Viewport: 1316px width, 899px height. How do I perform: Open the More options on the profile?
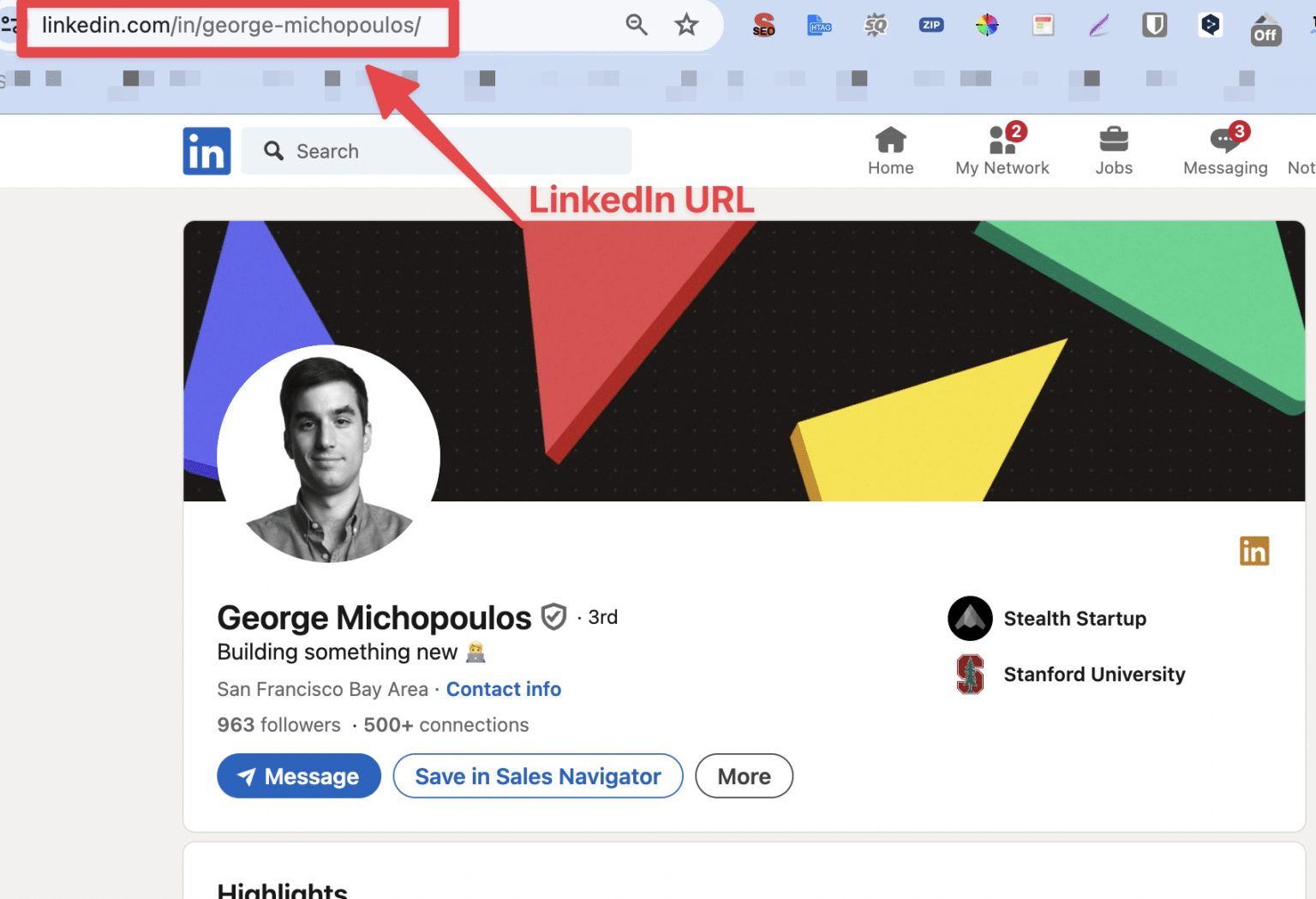click(x=743, y=776)
